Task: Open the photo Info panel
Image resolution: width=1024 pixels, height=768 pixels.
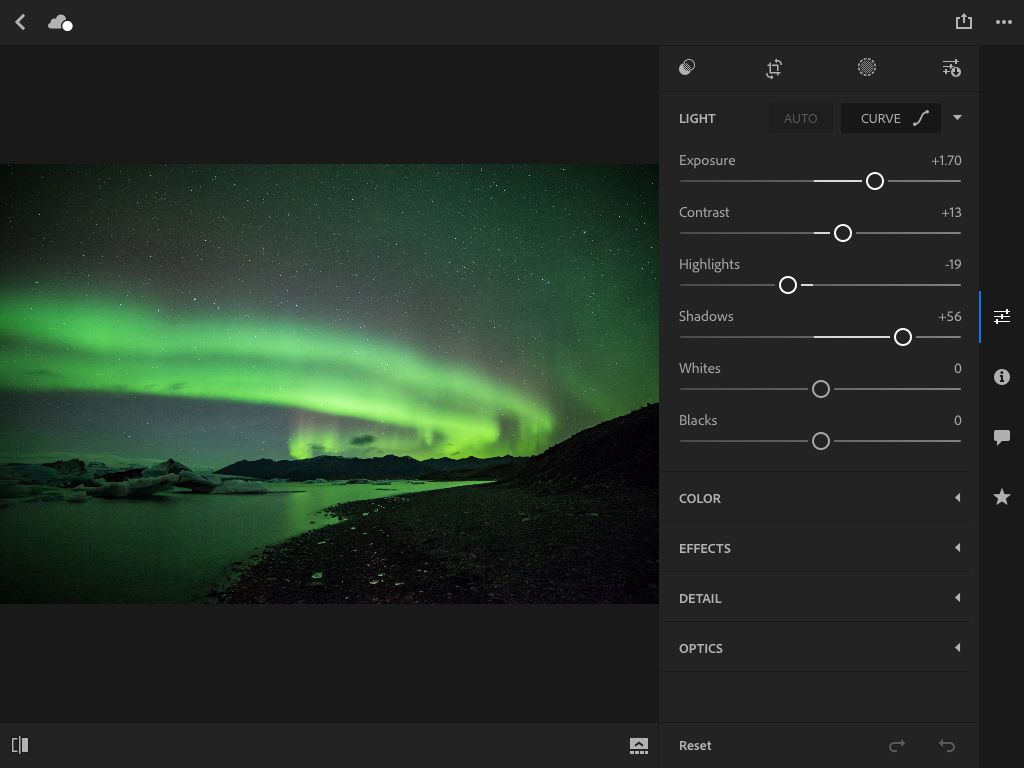Action: (1001, 377)
